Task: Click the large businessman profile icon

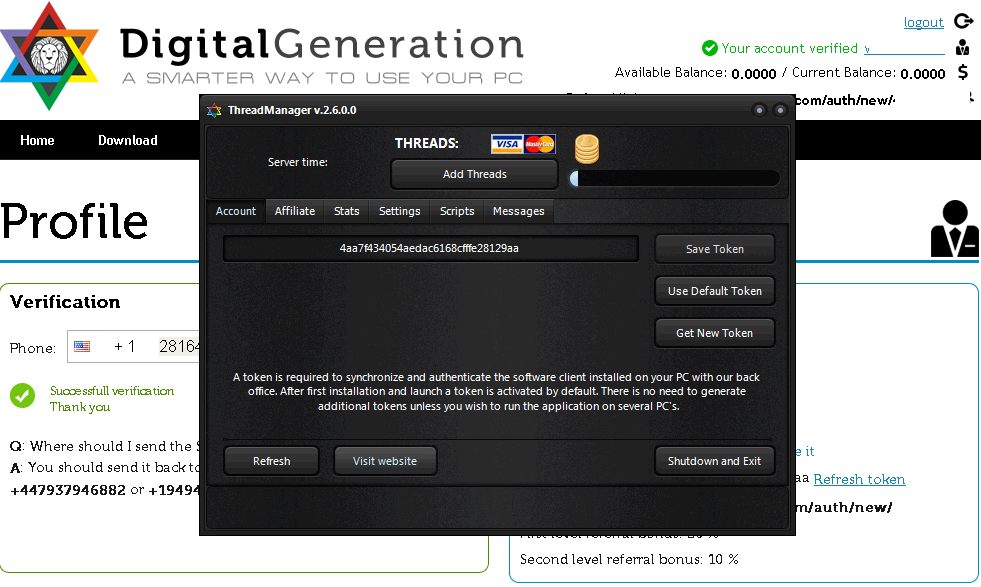Action: coord(955,228)
